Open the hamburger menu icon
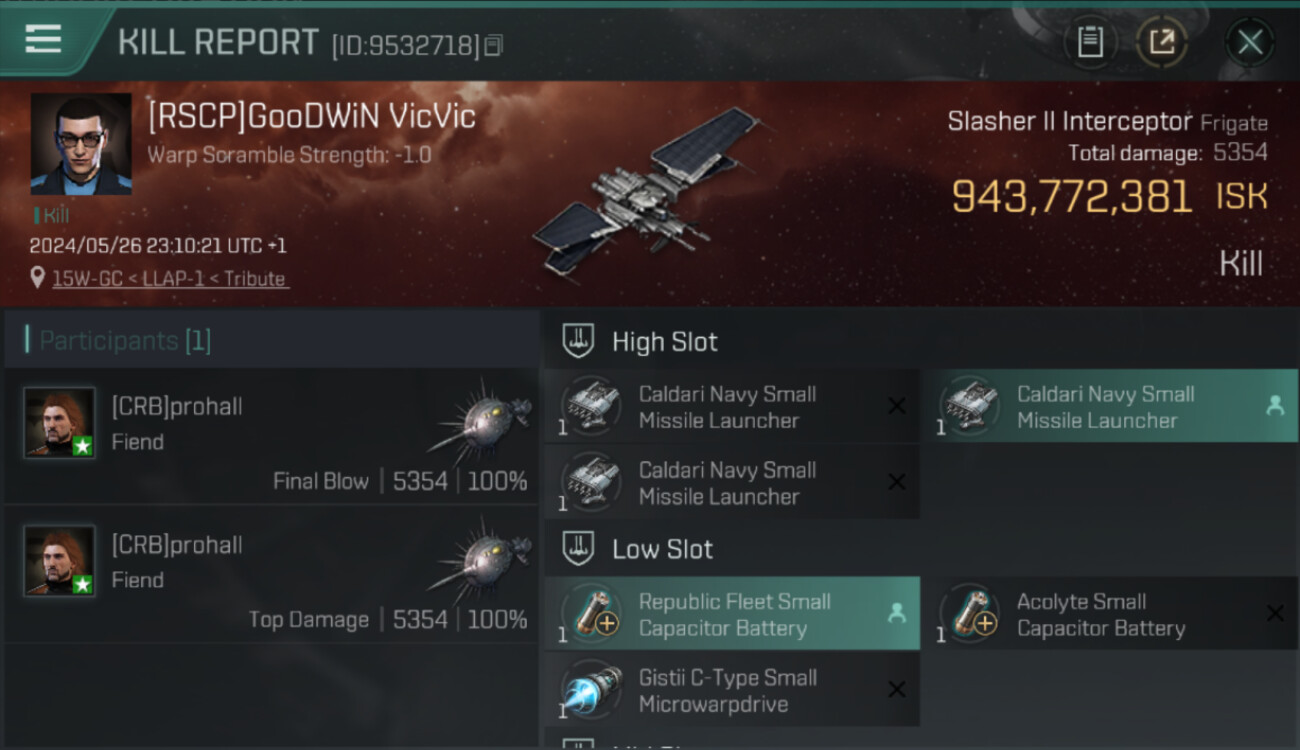The width and height of the screenshot is (1300, 750). click(43, 39)
